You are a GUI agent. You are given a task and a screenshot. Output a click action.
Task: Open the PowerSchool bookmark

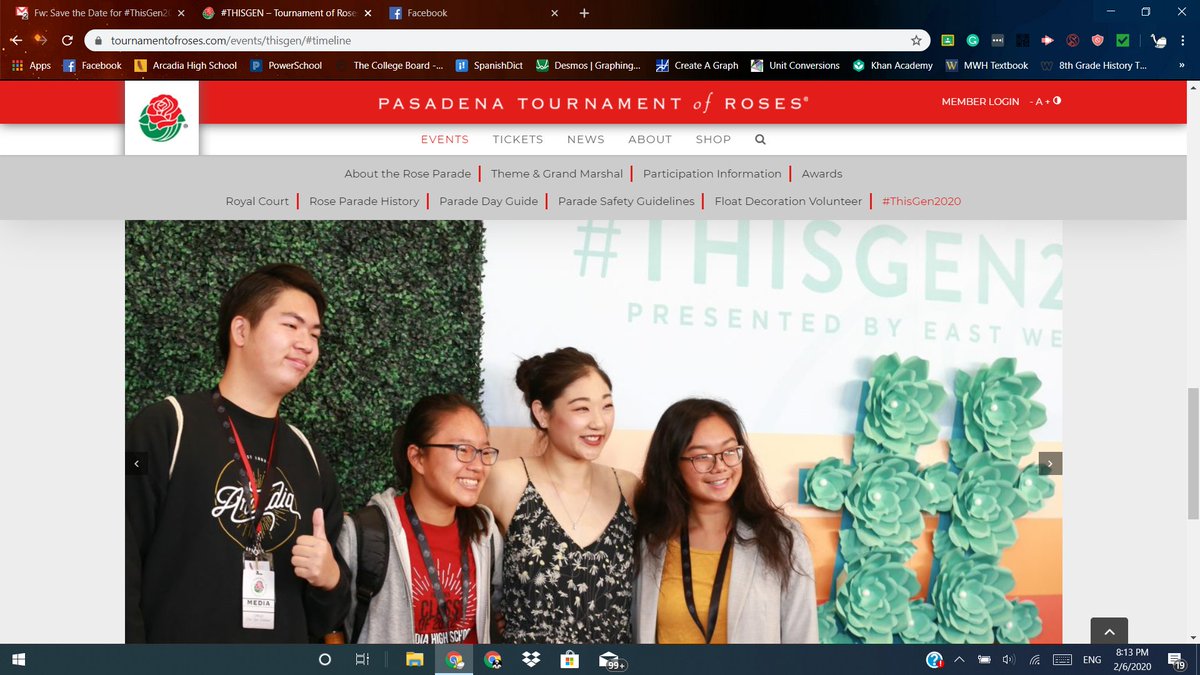(286, 65)
